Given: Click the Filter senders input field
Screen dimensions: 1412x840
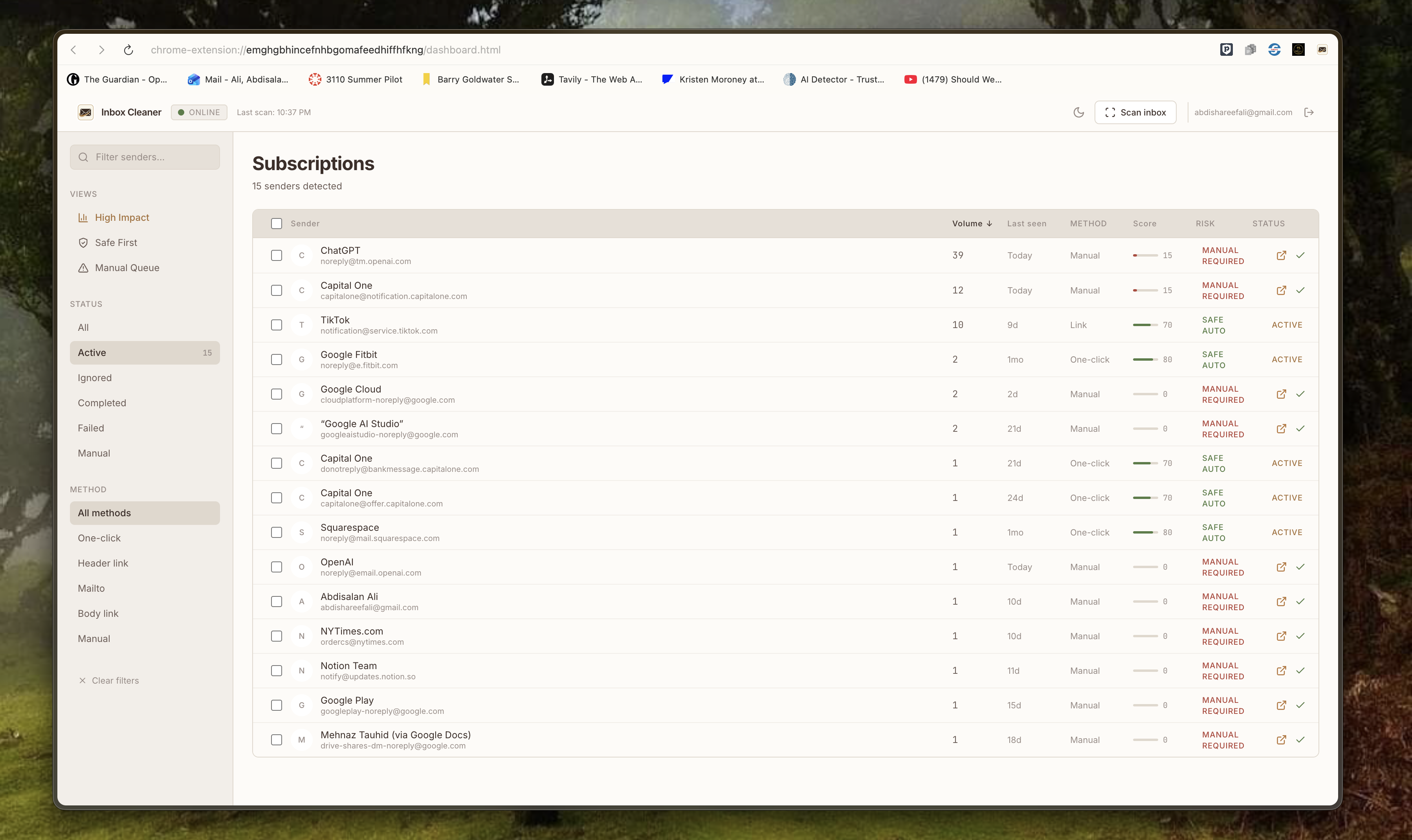Looking at the screenshot, I should 145,157.
